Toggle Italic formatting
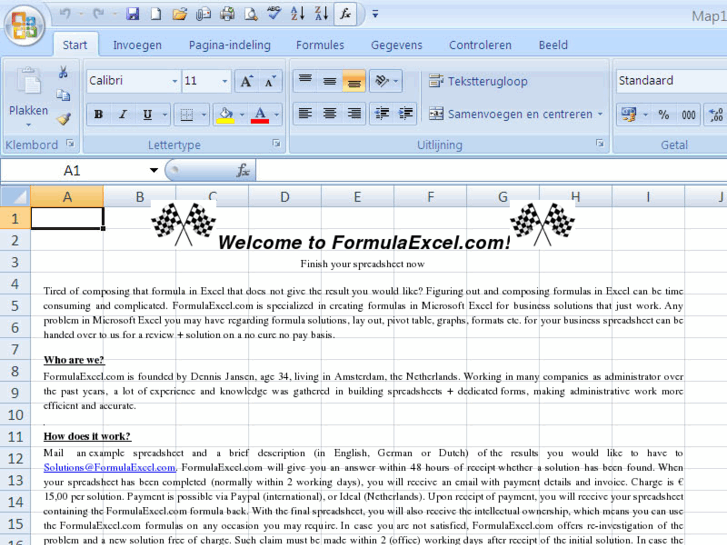This screenshot has width=727, height=545. click(x=122, y=115)
